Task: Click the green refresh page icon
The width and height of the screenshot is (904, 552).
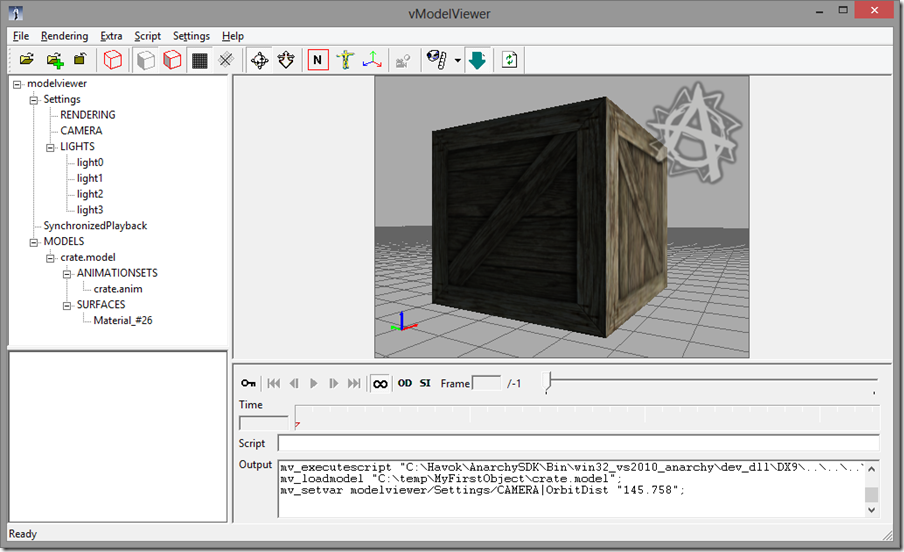Action: 510,60
